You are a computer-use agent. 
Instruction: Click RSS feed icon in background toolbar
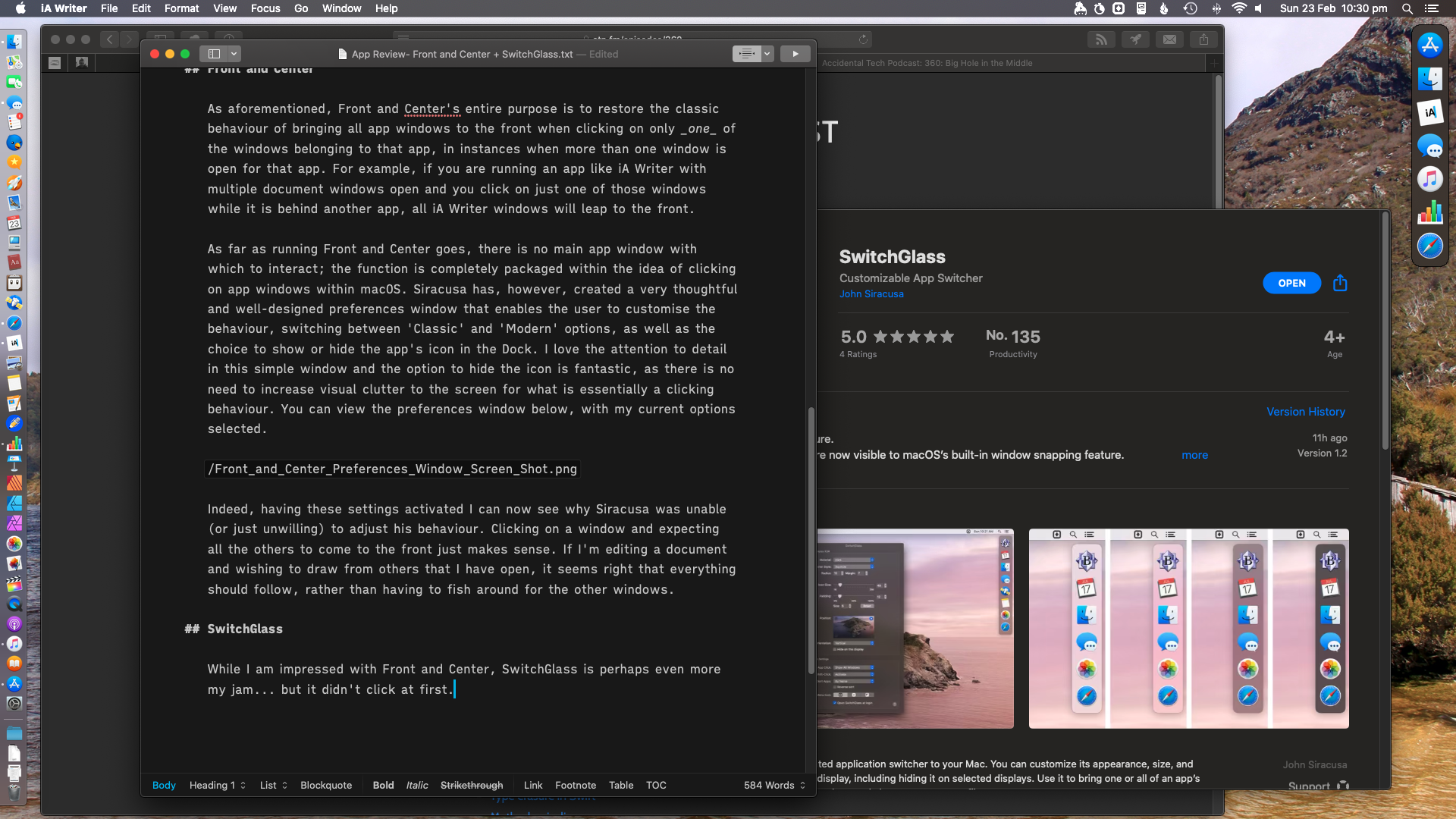(x=1101, y=39)
